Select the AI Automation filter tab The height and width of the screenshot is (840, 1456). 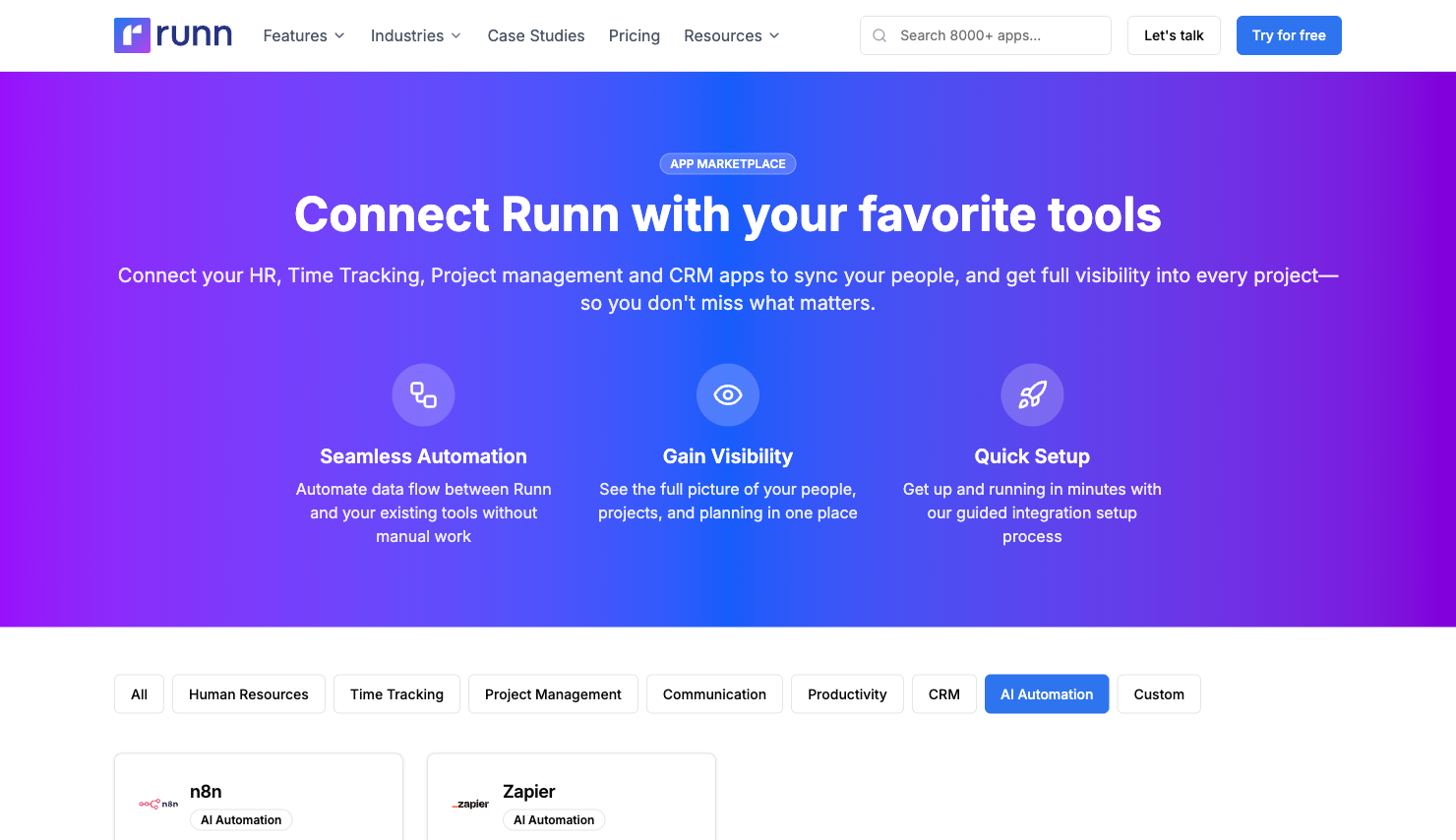[1047, 694]
